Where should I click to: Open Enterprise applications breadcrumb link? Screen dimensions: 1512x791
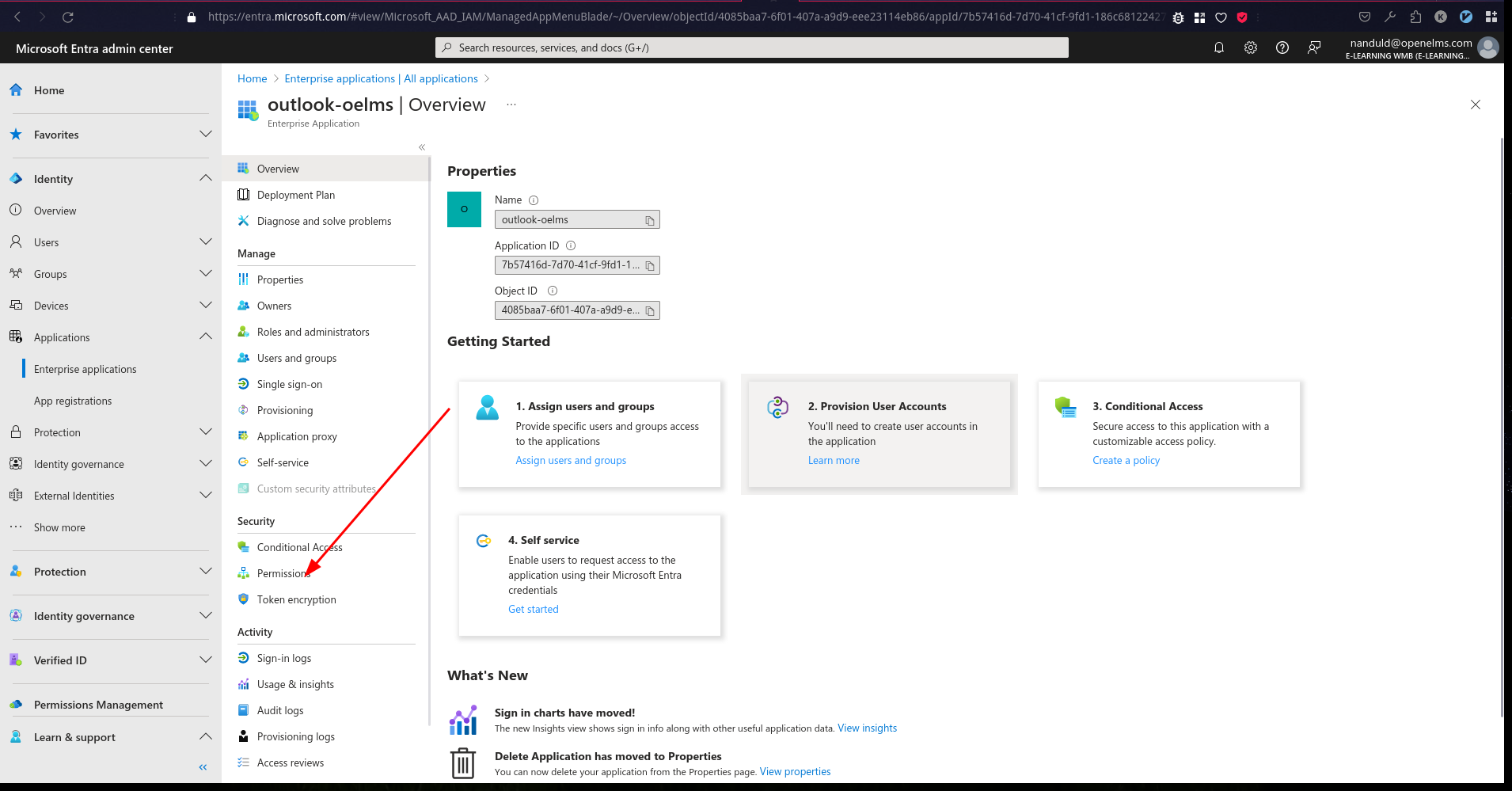pyautogui.click(x=381, y=78)
